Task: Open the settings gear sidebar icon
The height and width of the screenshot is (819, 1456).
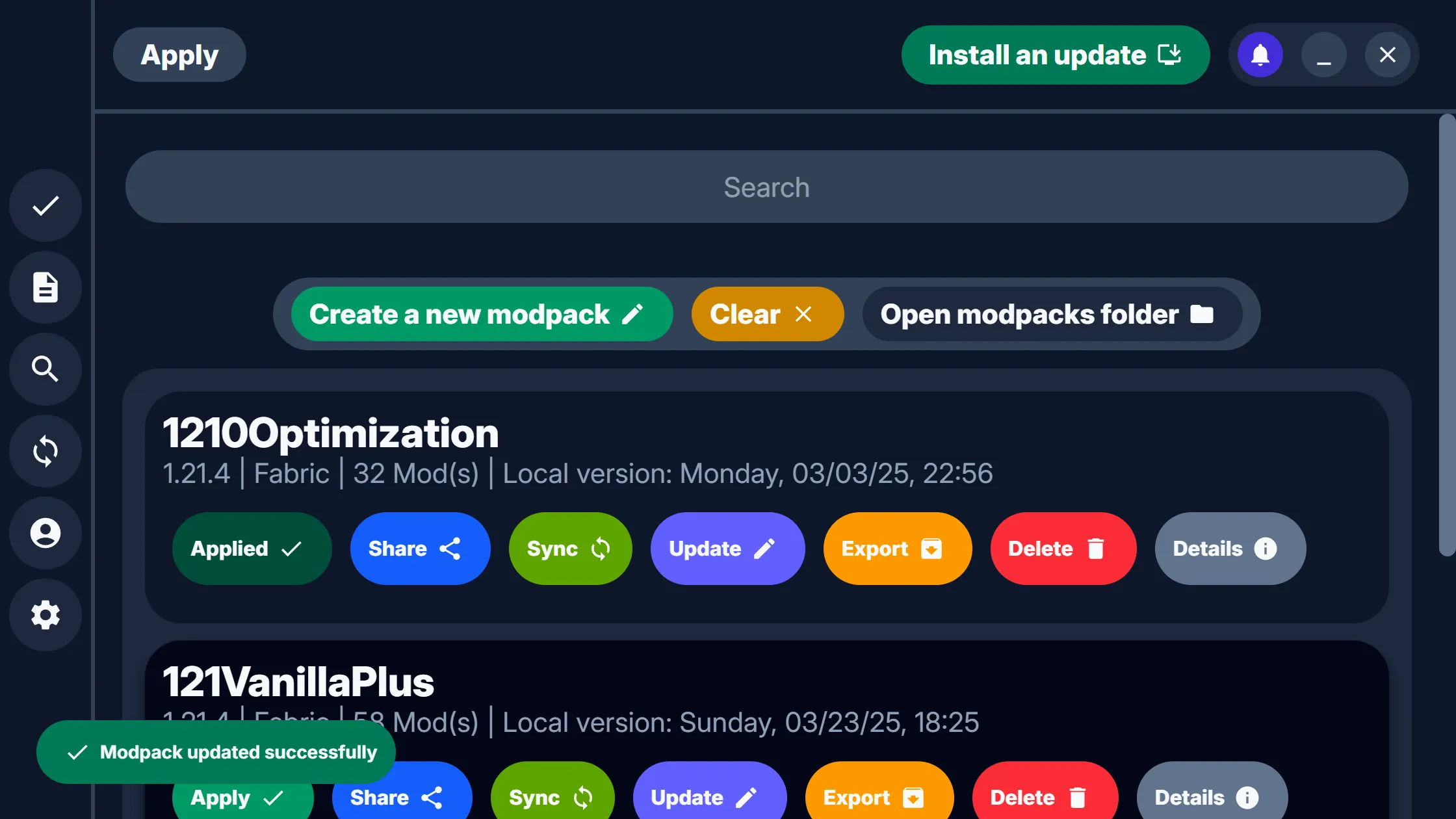Action: (45, 615)
